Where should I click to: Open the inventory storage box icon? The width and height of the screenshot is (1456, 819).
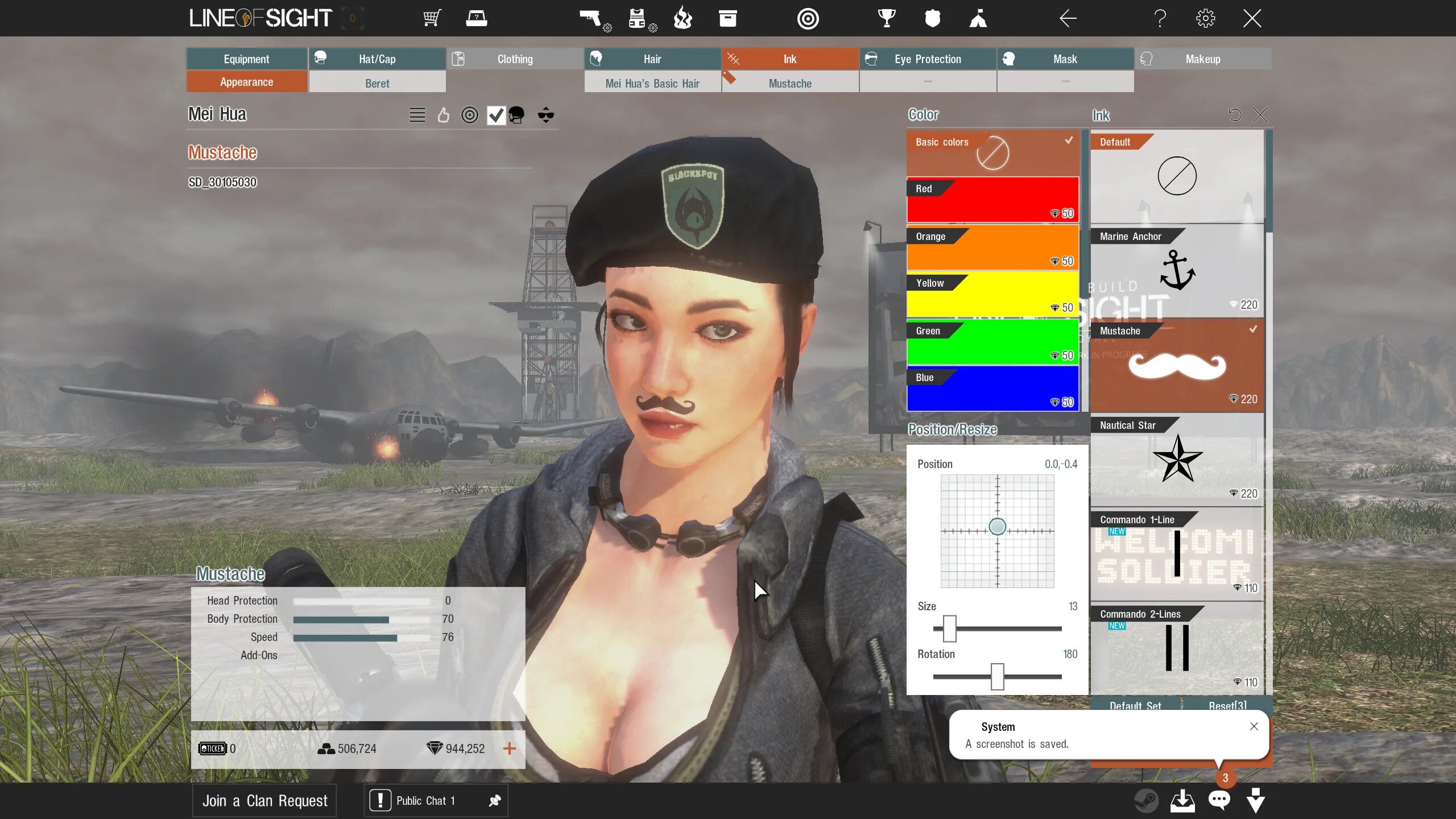click(x=728, y=18)
